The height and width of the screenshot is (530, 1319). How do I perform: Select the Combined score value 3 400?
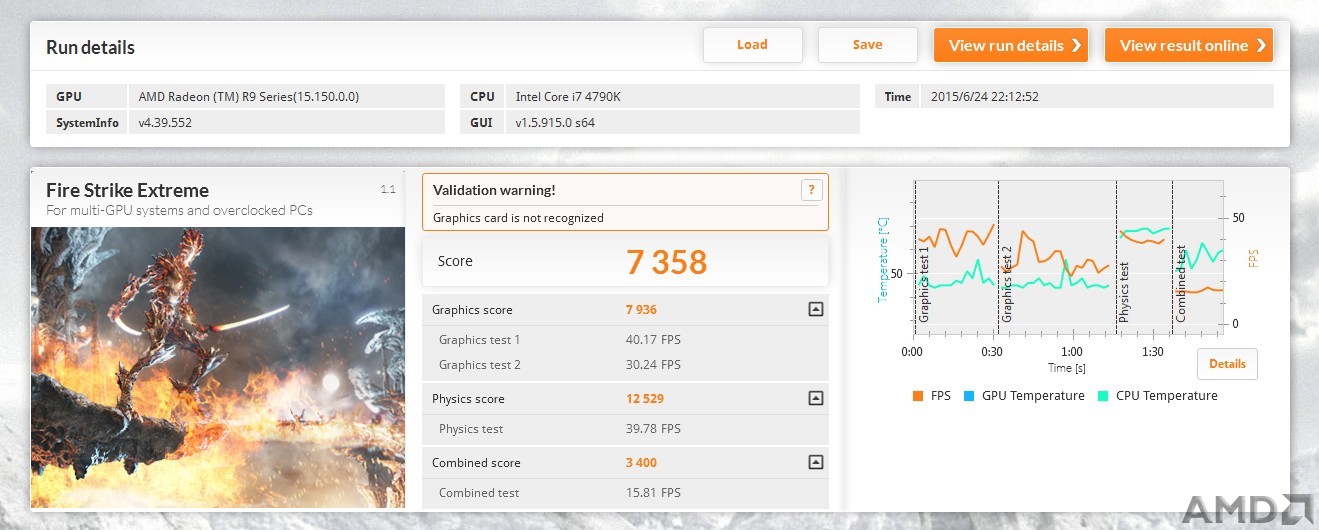[641, 463]
